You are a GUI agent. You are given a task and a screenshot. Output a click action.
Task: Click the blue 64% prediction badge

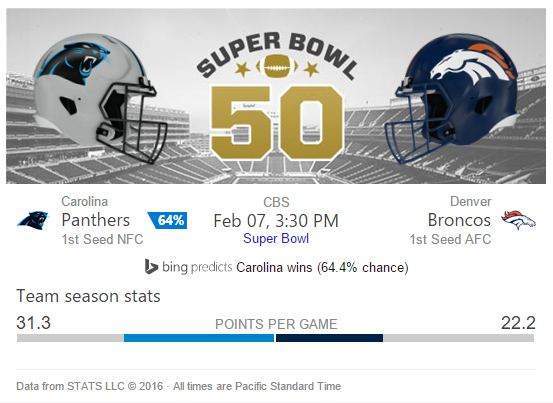coord(167,221)
